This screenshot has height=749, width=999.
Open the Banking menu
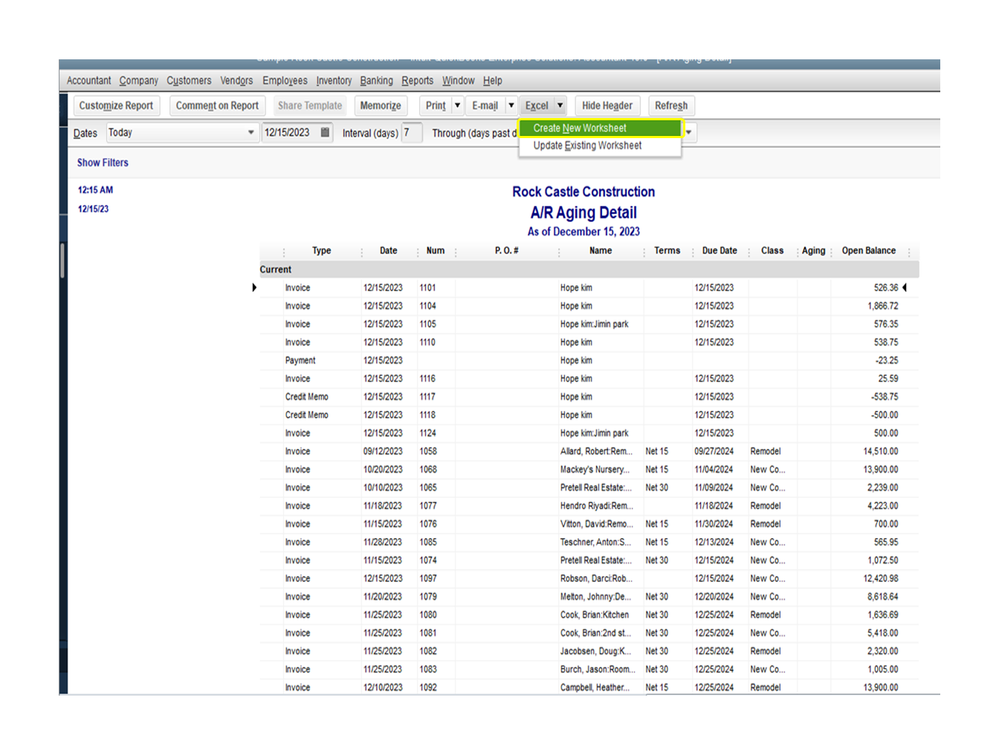pos(377,81)
